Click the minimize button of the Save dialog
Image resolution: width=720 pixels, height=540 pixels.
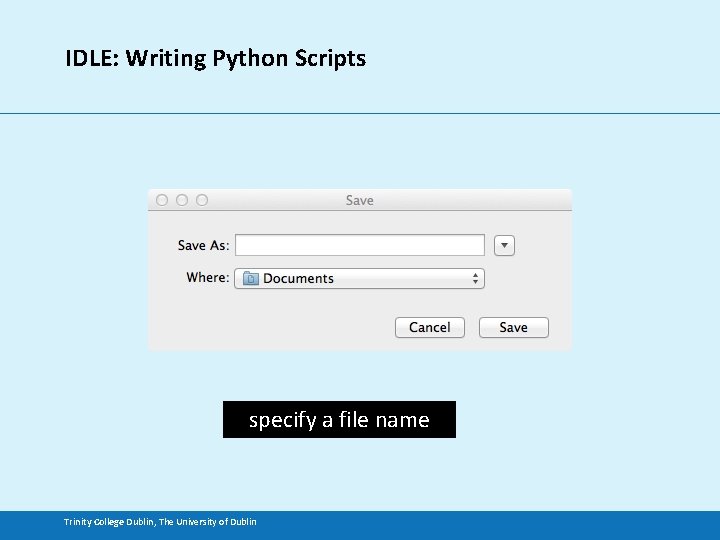point(182,200)
